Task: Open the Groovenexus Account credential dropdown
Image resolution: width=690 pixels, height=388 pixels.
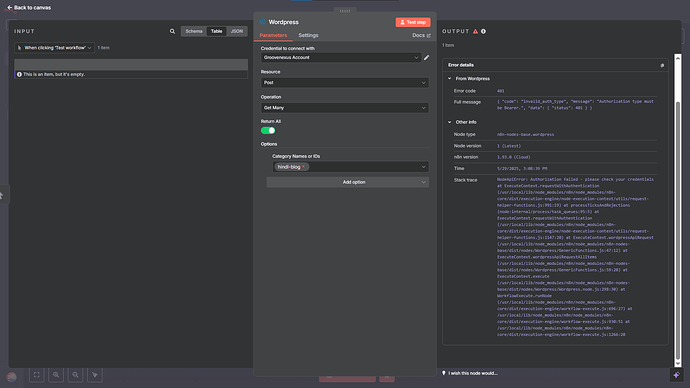Action: [341, 58]
